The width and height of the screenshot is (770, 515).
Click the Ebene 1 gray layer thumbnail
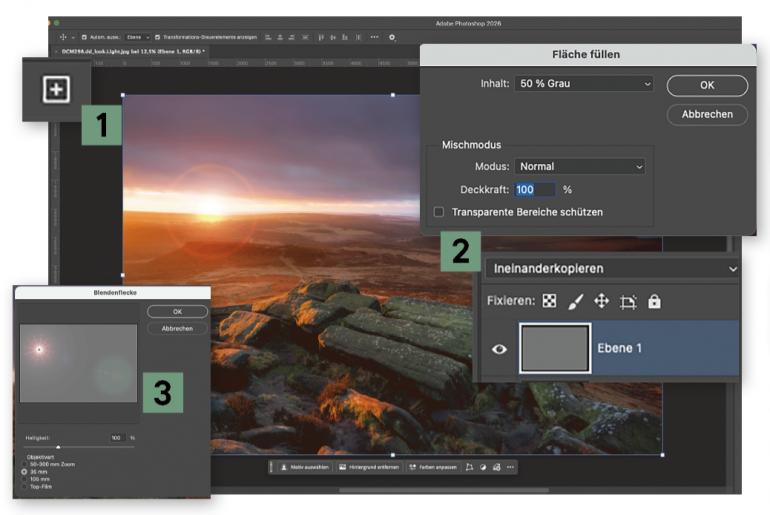point(555,348)
